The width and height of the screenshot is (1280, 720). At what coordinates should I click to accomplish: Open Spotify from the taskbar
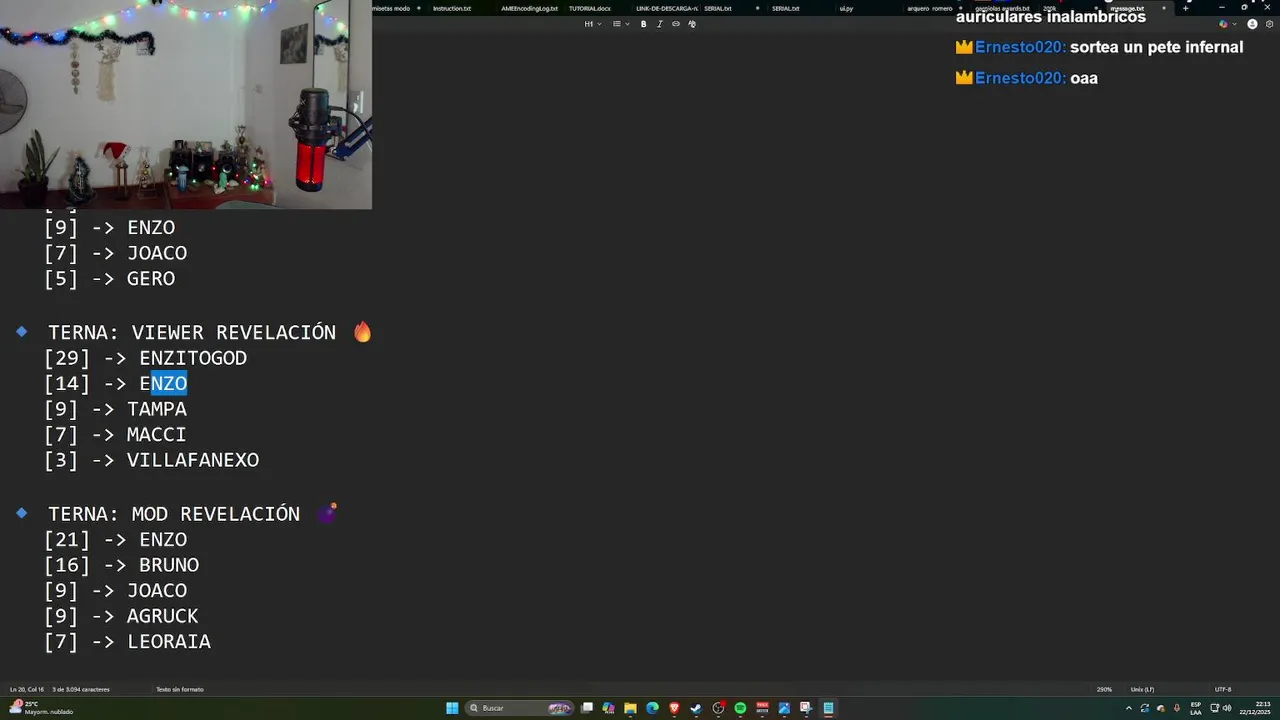(x=740, y=708)
